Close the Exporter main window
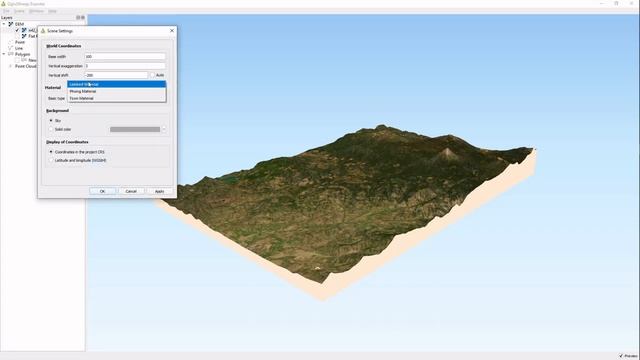The height and width of the screenshot is (360, 640). 632,3
